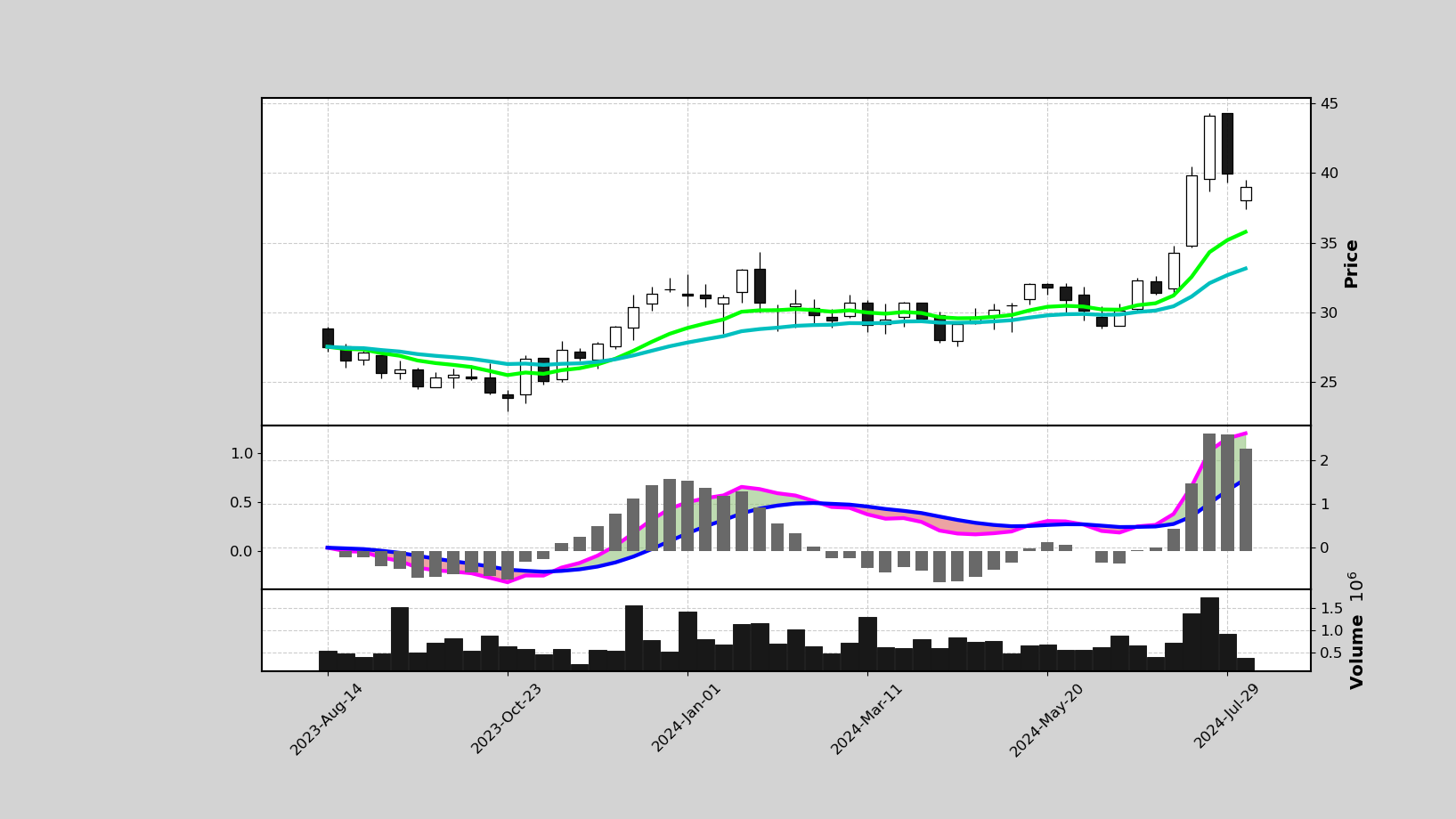Click the 2024-May-20 date label
This screenshot has height=819, width=1456.
1046,720
